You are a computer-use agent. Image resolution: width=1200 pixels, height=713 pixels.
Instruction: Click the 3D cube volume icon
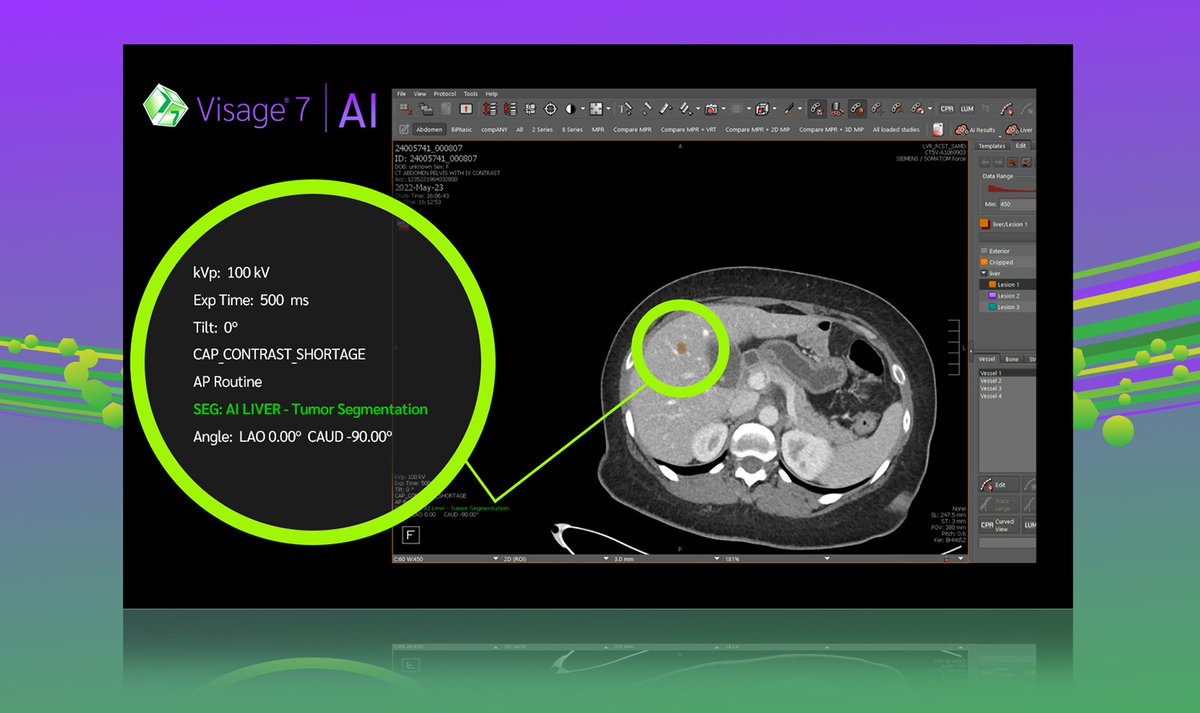click(x=762, y=109)
